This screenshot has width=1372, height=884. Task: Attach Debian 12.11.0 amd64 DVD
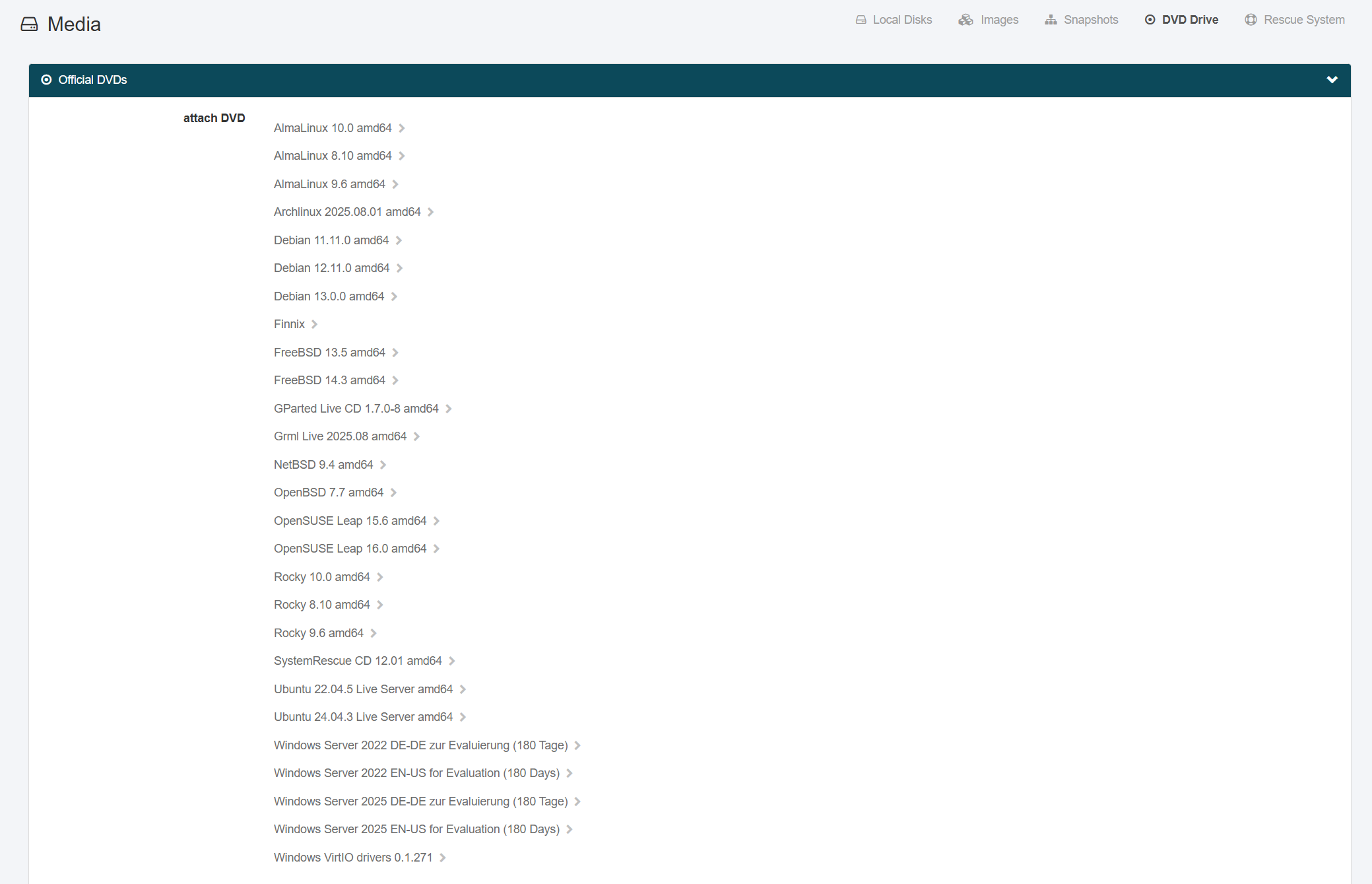coord(339,268)
